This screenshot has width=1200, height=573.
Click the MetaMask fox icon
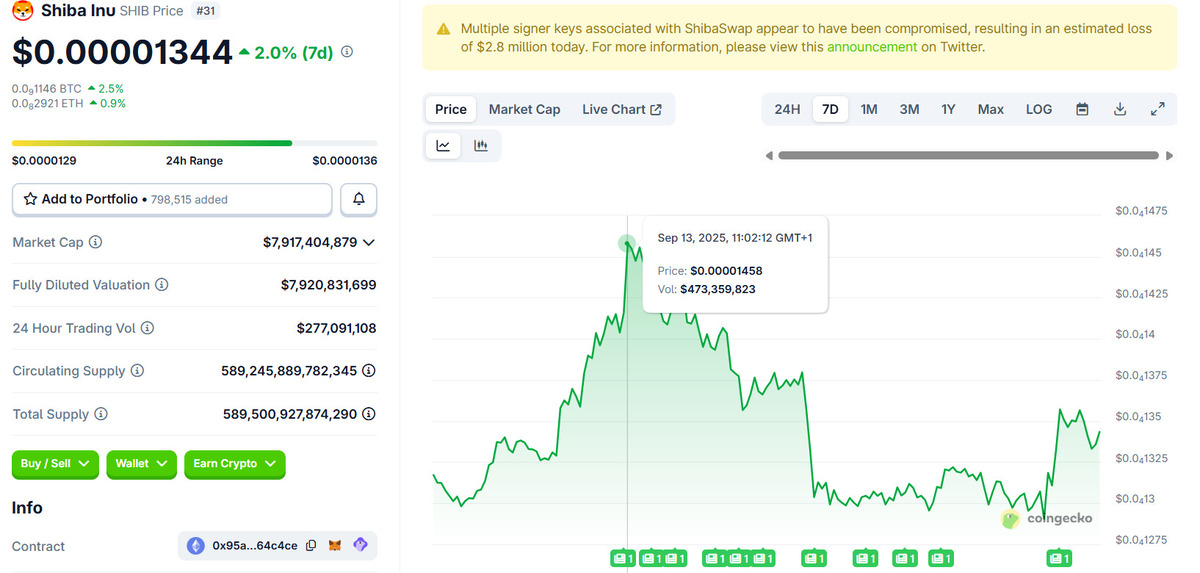pyautogui.click(x=337, y=546)
